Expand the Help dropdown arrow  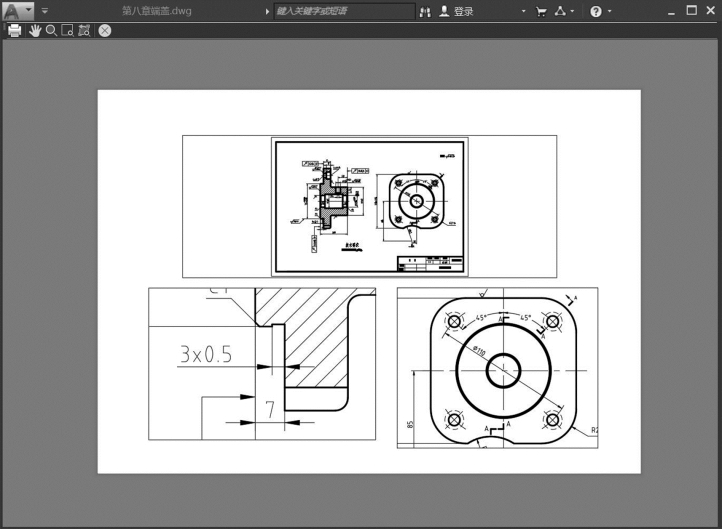click(x=610, y=12)
